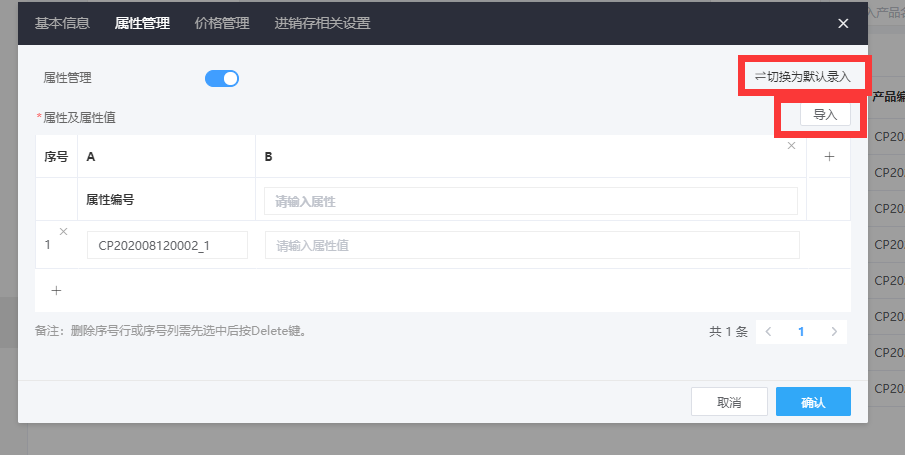Open the 价格管理 tab

point(222,24)
